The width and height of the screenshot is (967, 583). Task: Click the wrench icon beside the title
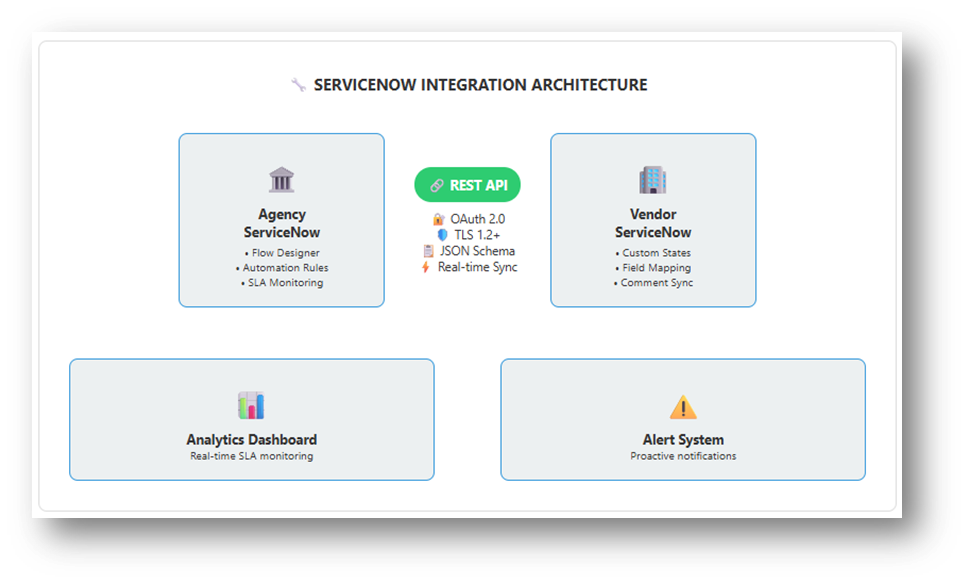pos(298,85)
